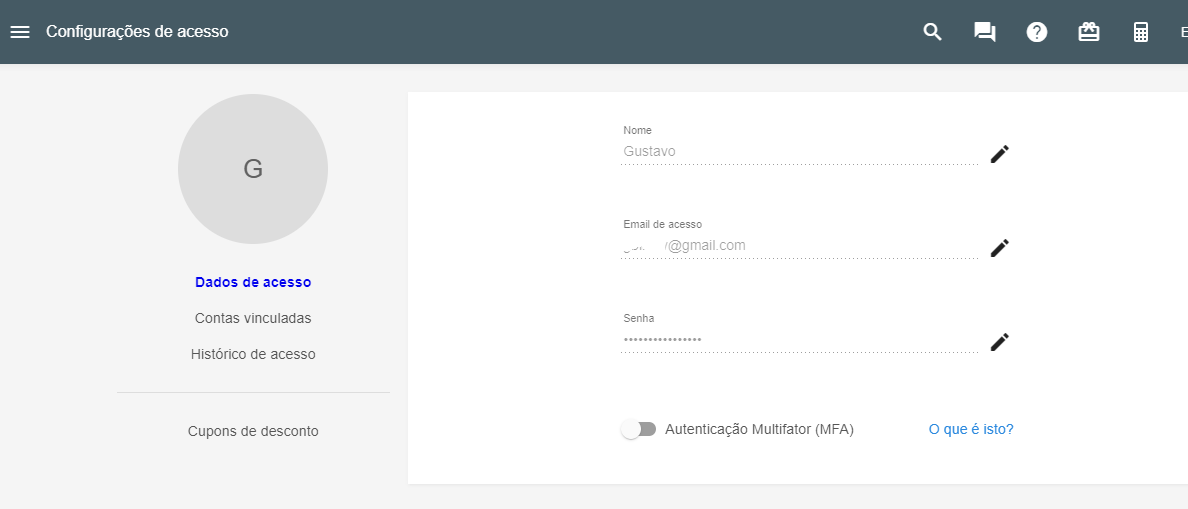Viewport: 1188px width, 509px height.
Task: Go to Contas vinculadas section
Action: 253,318
